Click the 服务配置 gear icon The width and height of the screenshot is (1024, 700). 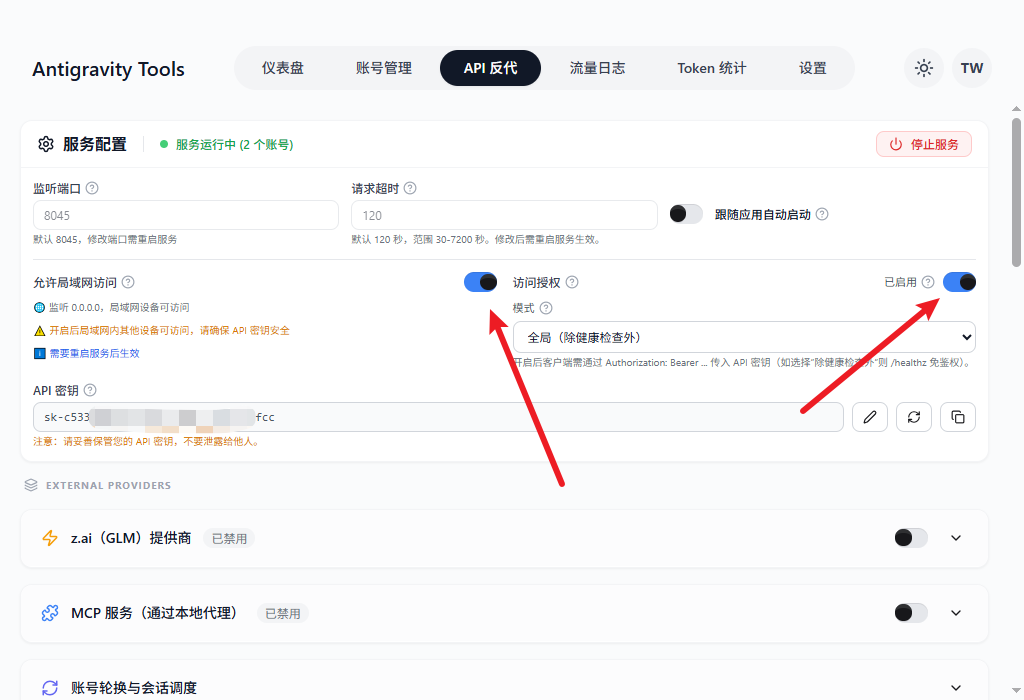[x=46, y=144]
